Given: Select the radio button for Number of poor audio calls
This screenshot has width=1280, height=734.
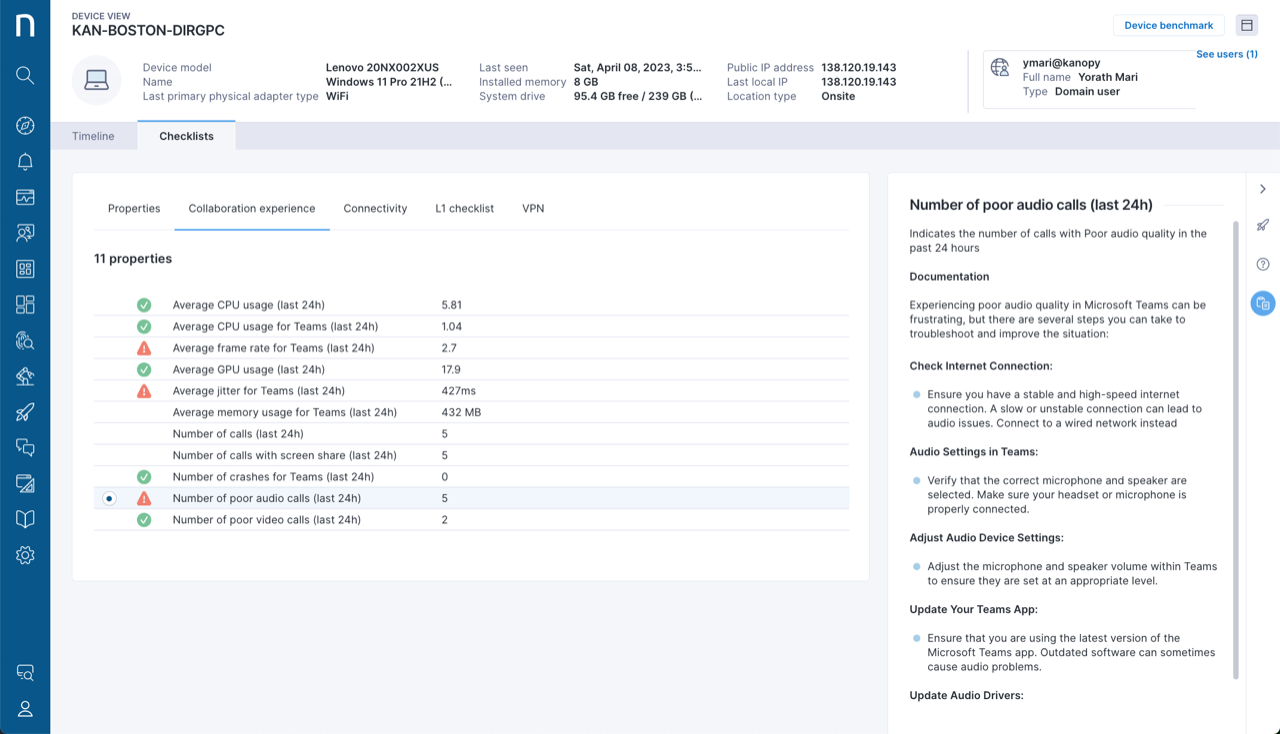Looking at the screenshot, I should coord(108,497).
